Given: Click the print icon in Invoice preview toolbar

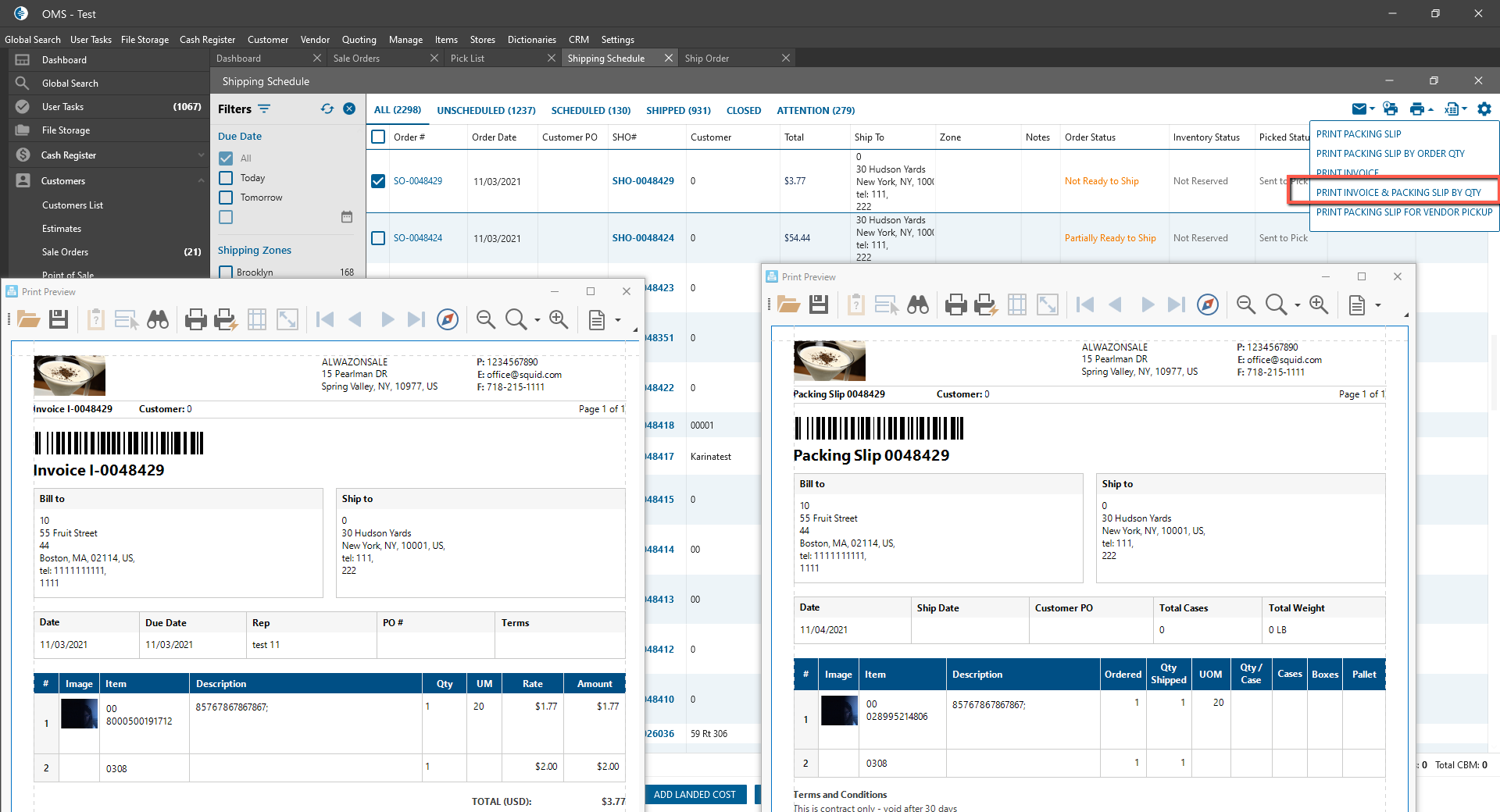Looking at the screenshot, I should coord(195,319).
